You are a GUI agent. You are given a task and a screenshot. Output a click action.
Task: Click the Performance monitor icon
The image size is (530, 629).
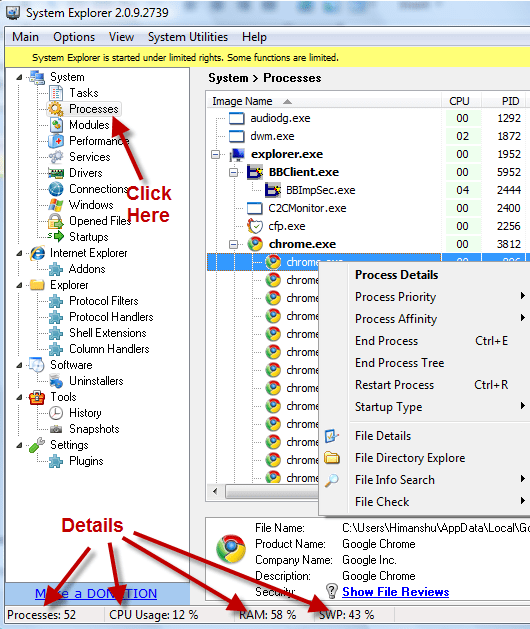coord(56,141)
